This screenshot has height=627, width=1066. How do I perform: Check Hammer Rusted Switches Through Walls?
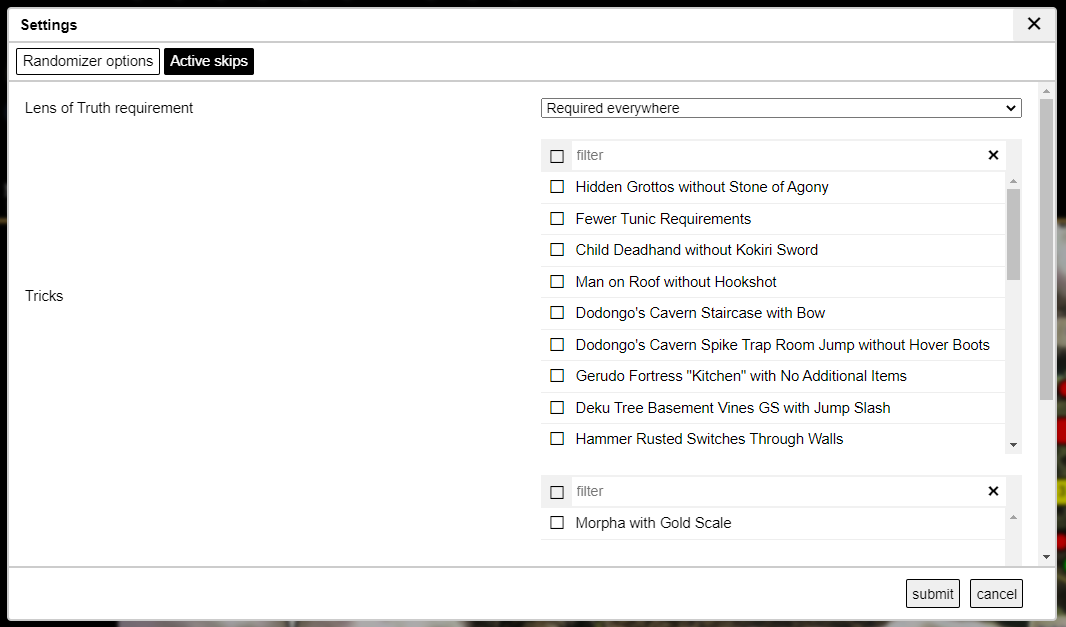coord(557,439)
